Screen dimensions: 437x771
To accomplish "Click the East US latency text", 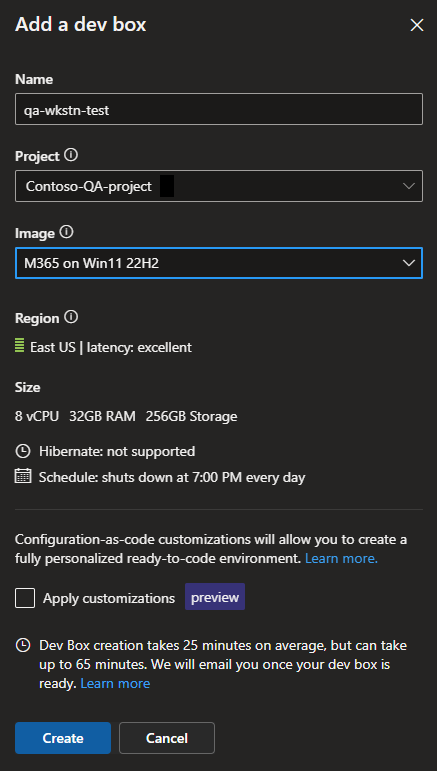I will (111, 347).
